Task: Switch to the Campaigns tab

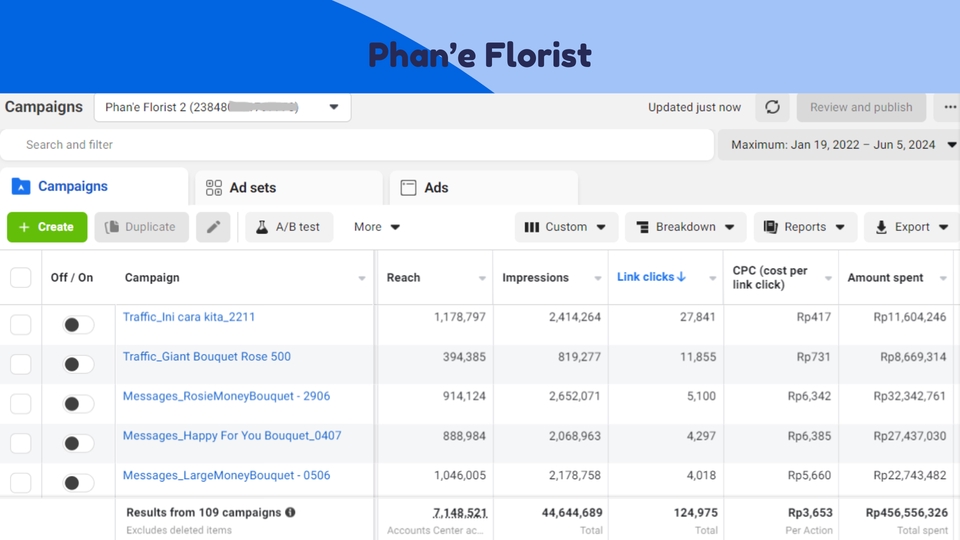Action: click(x=94, y=187)
